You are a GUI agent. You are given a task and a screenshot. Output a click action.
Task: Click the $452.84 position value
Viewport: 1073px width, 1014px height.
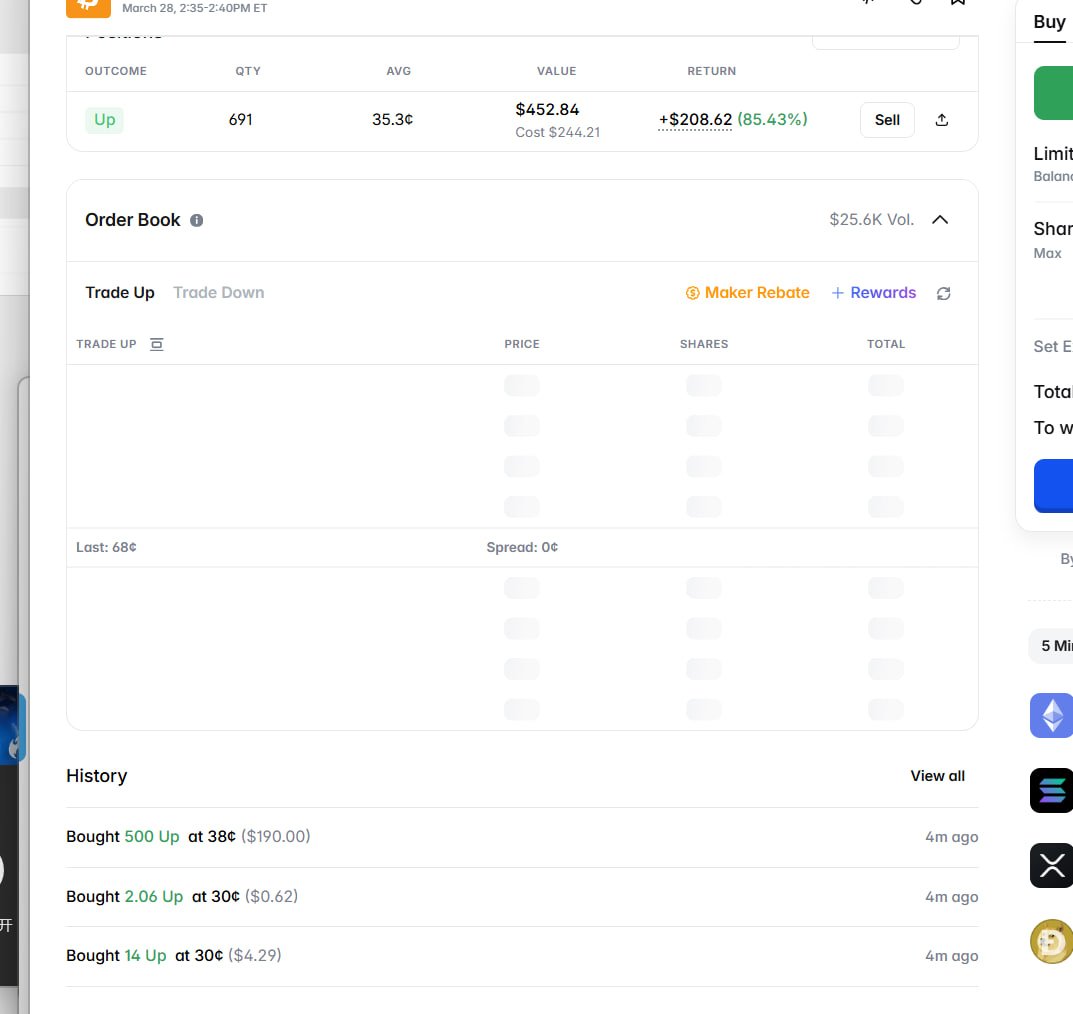pyautogui.click(x=547, y=109)
